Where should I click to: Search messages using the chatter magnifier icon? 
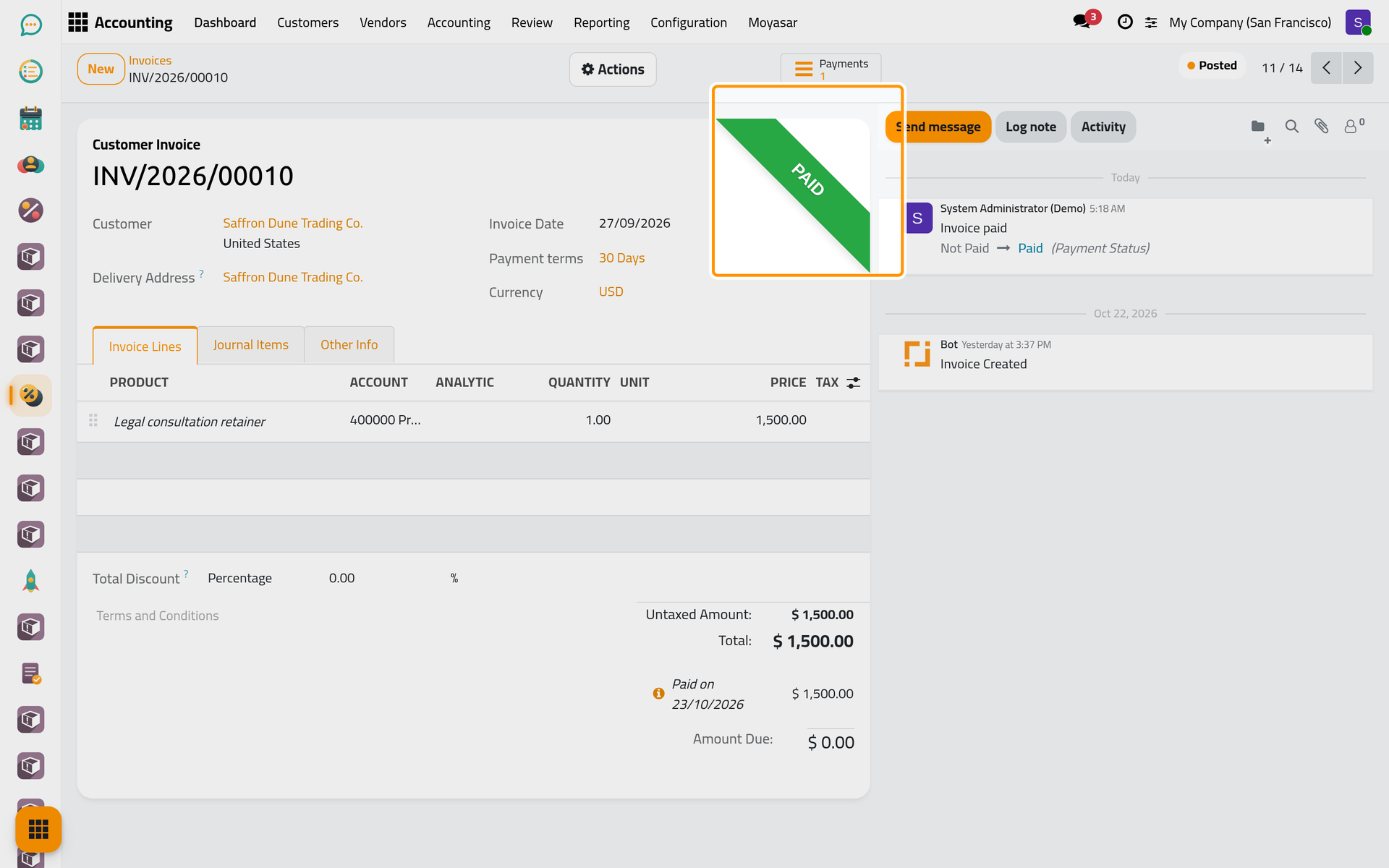point(1291,127)
